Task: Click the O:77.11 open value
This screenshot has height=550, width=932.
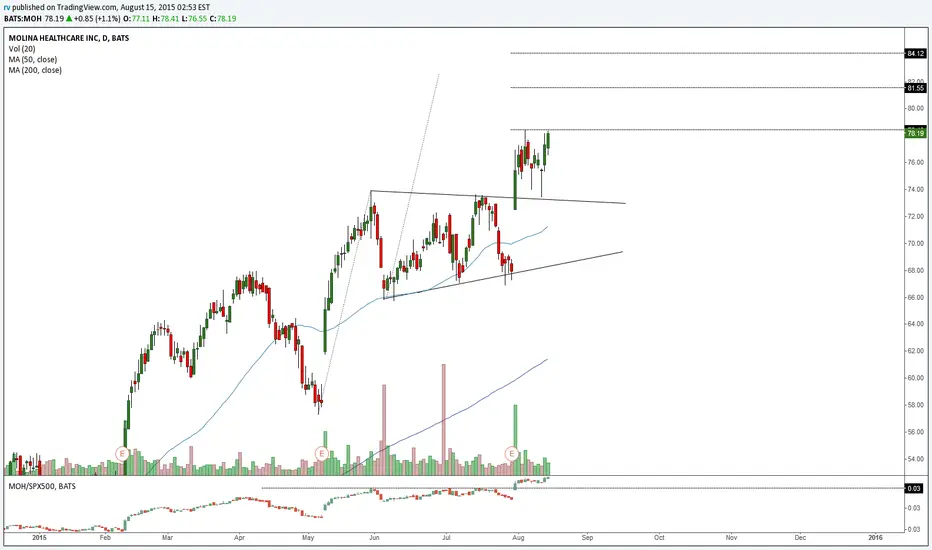Action: click(136, 18)
